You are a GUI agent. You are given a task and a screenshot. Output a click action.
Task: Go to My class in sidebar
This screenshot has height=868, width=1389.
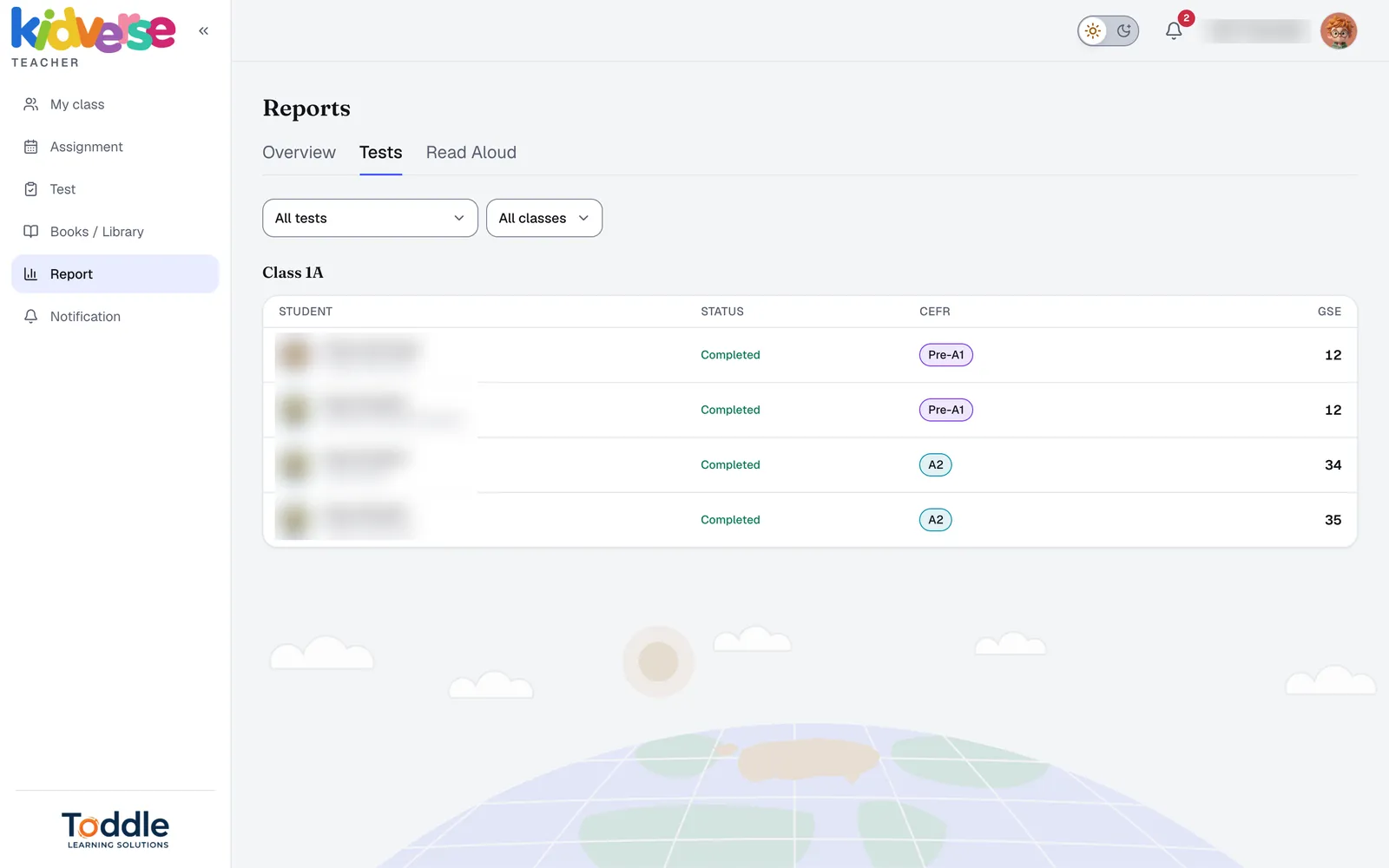115,104
